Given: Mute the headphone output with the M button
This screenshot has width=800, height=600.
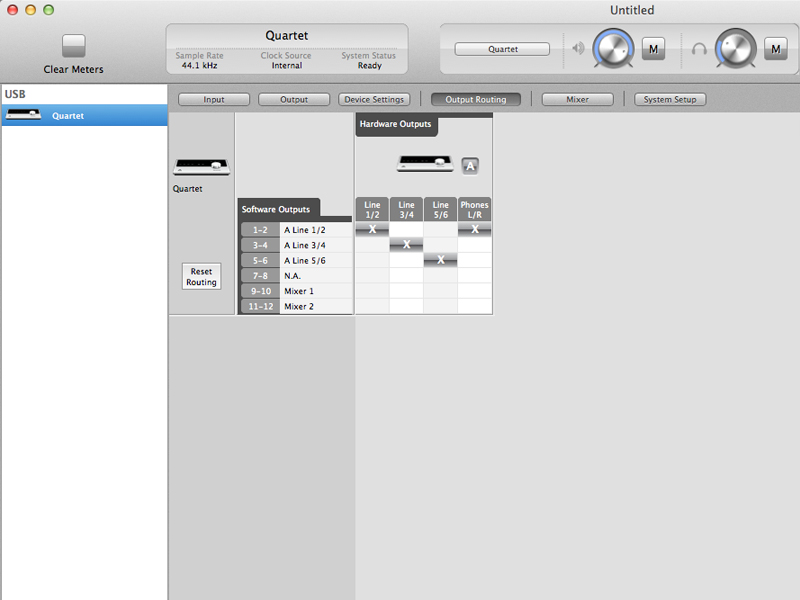Looking at the screenshot, I should tap(776, 49).
